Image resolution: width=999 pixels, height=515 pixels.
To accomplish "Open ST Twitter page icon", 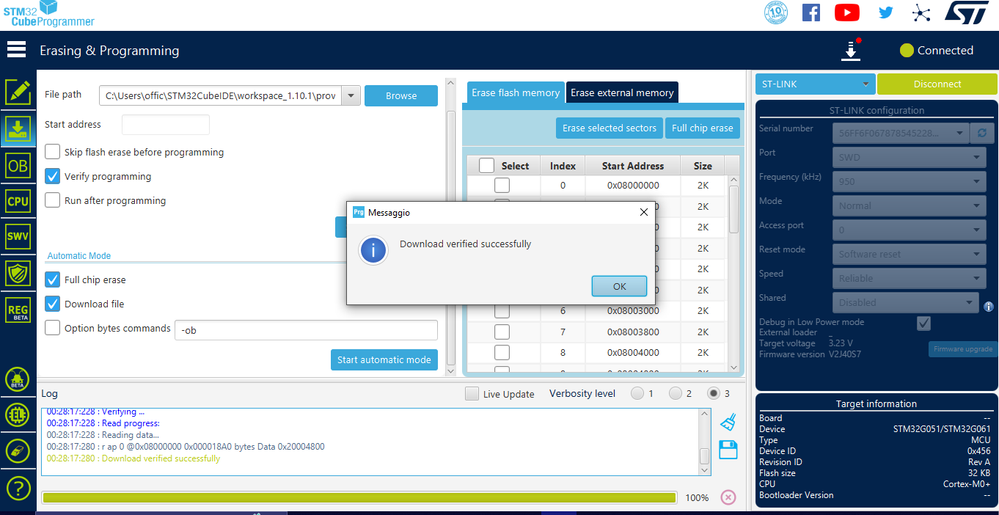I will pyautogui.click(x=886, y=12).
